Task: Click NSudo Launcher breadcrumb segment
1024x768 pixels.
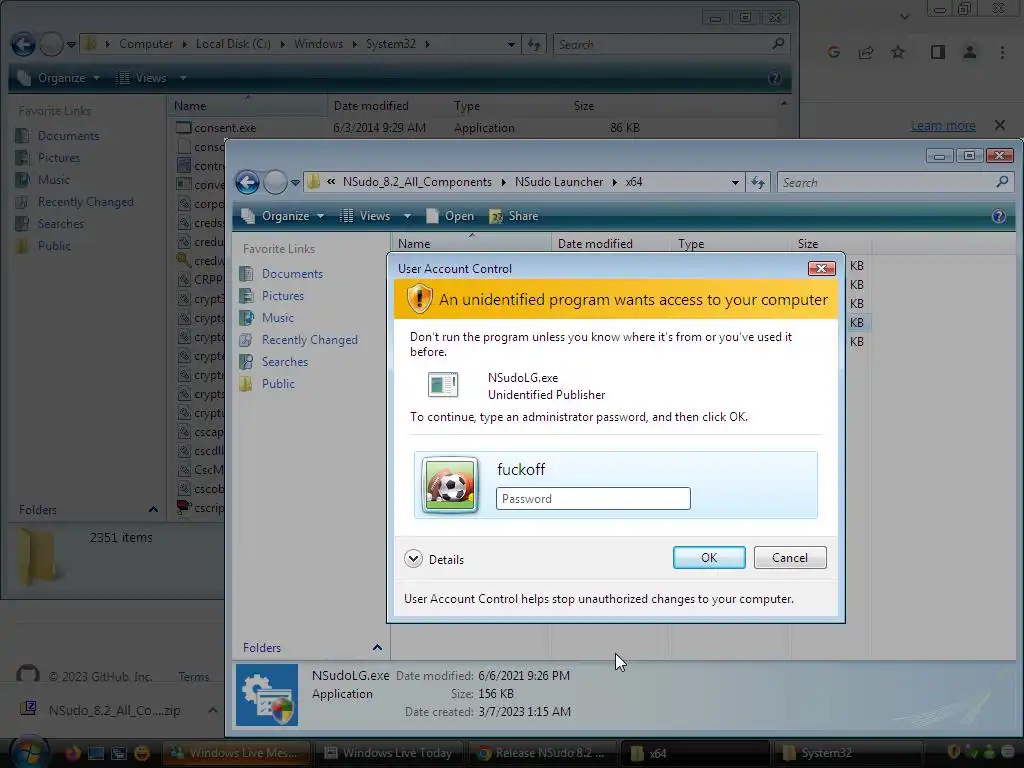Action: [x=559, y=182]
